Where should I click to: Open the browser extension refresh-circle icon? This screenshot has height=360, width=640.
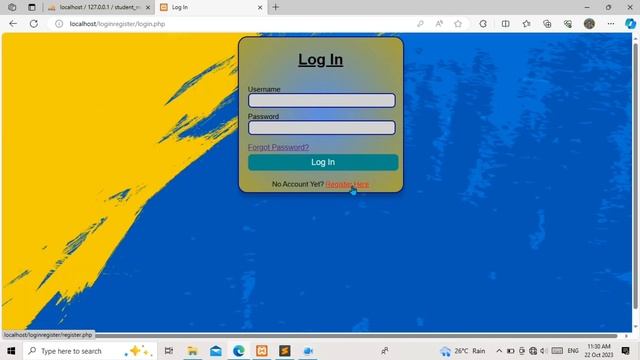pos(483,24)
